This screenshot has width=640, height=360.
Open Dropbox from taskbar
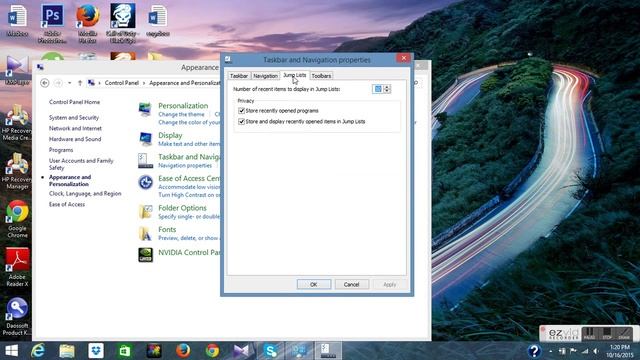click(96, 351)
